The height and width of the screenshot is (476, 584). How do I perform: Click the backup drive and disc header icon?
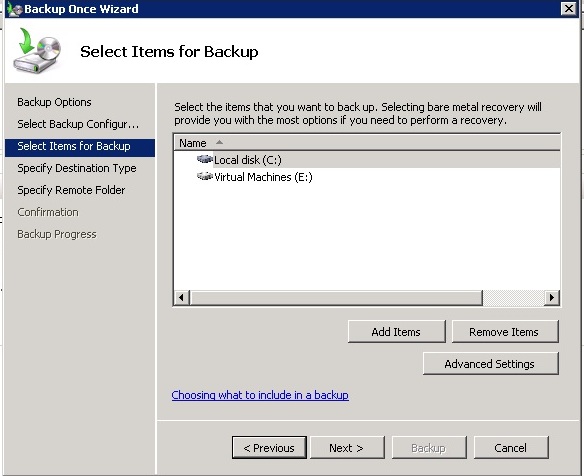pos(37,50)
